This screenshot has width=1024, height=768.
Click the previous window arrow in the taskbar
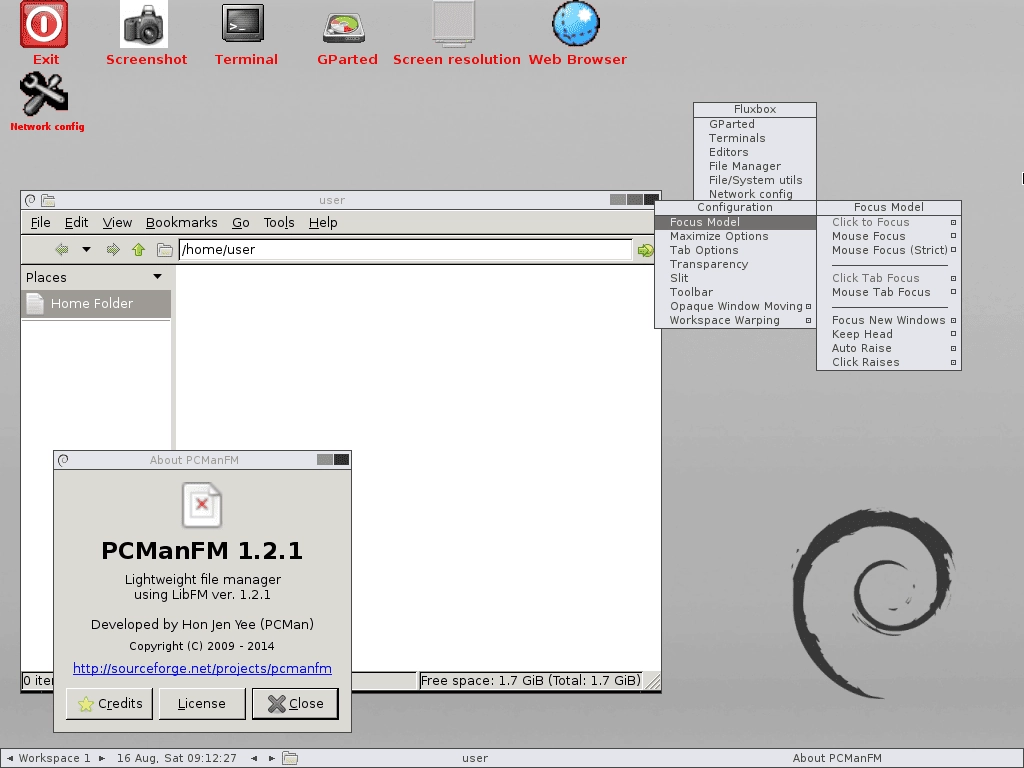[x=254, y=758]
